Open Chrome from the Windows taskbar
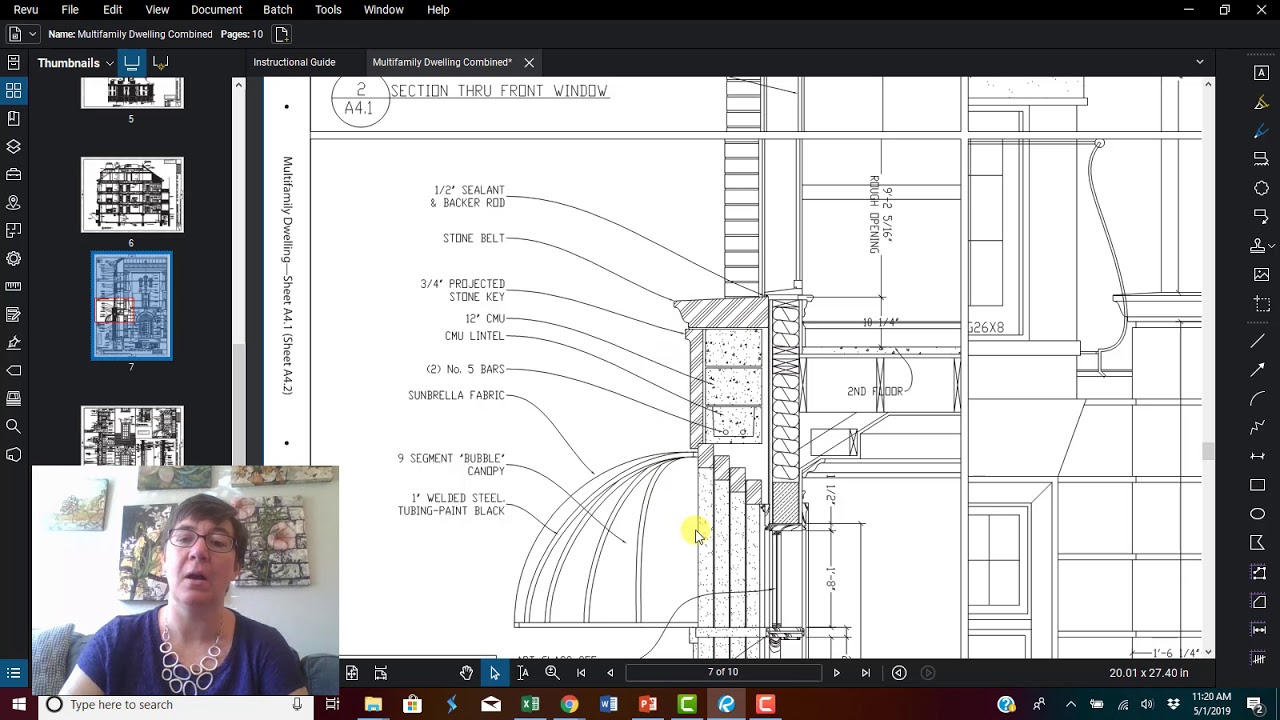1280x720 pixels. (569, 705)
